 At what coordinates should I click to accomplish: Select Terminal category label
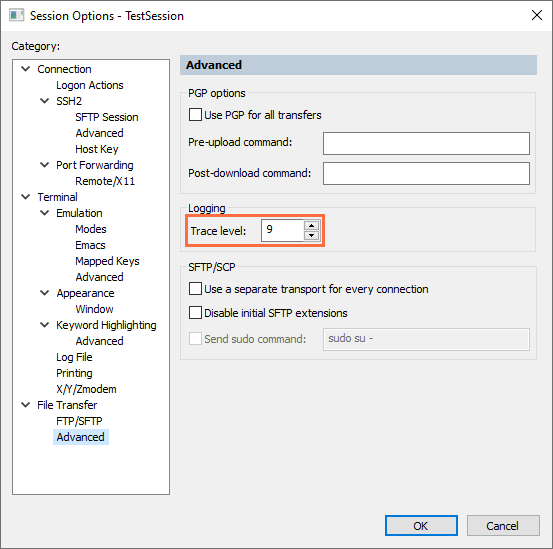57,197
